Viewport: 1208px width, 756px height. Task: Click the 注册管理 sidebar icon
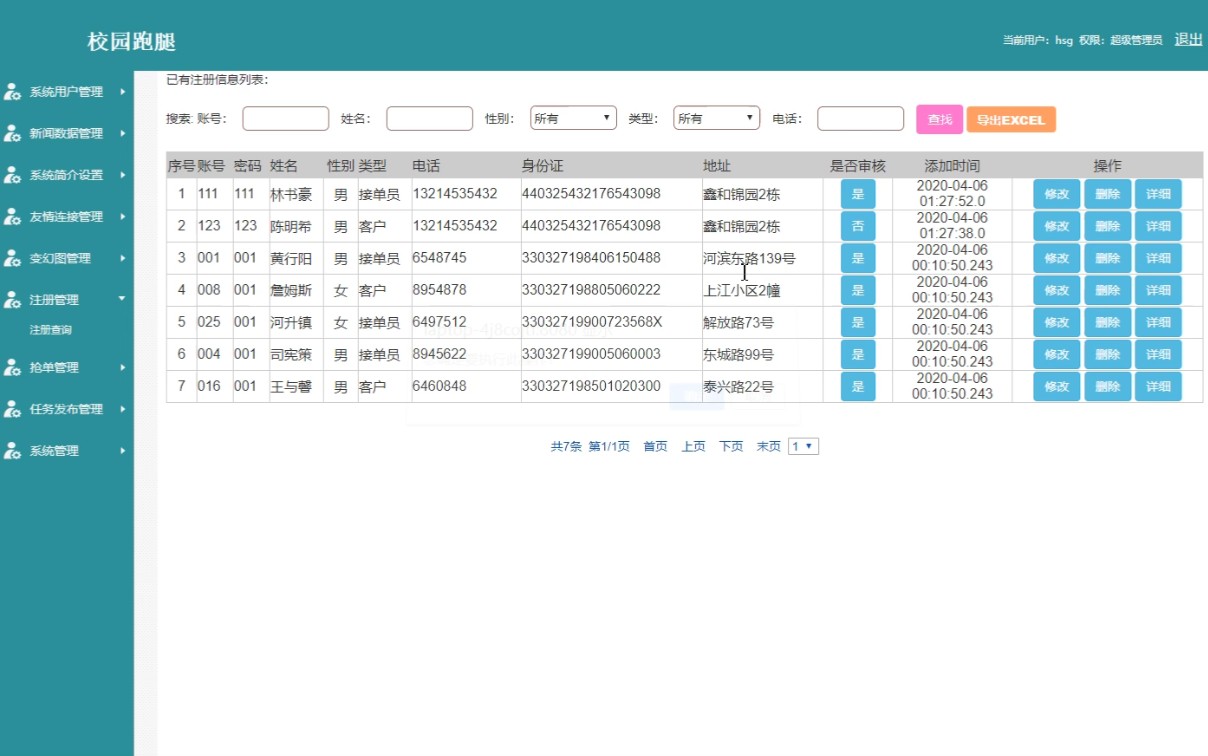click(13, 299)
